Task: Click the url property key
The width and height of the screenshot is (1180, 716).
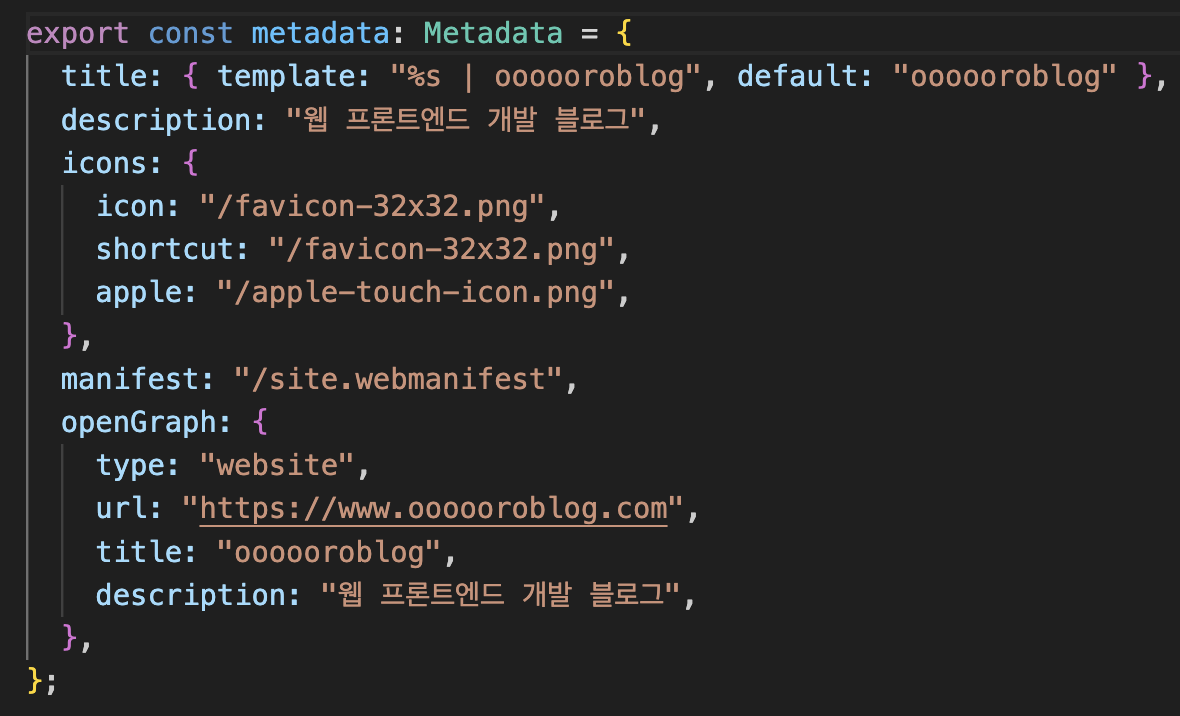Action: (121, 508)
